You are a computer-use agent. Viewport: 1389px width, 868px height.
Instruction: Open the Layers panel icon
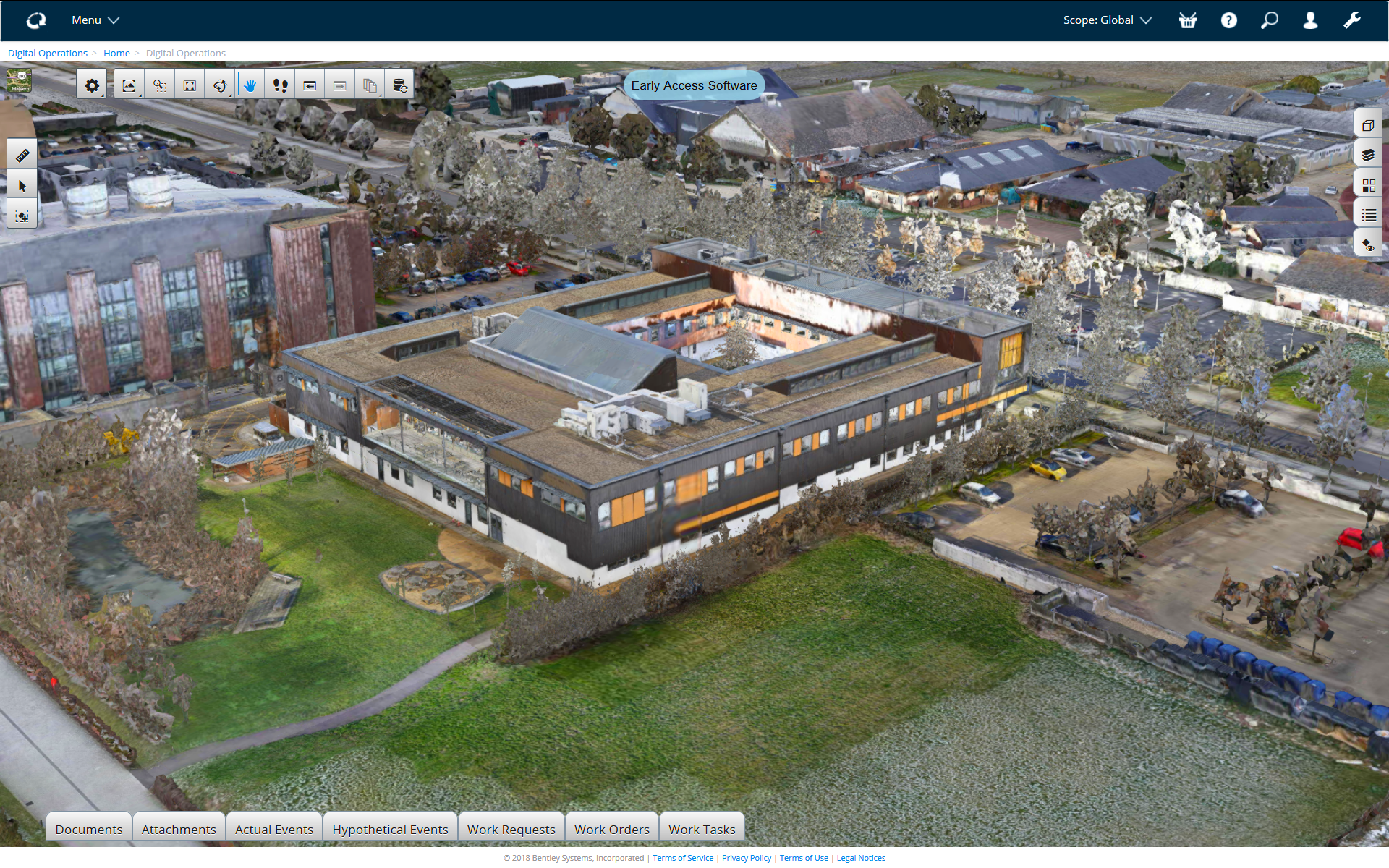(1367, 155)
